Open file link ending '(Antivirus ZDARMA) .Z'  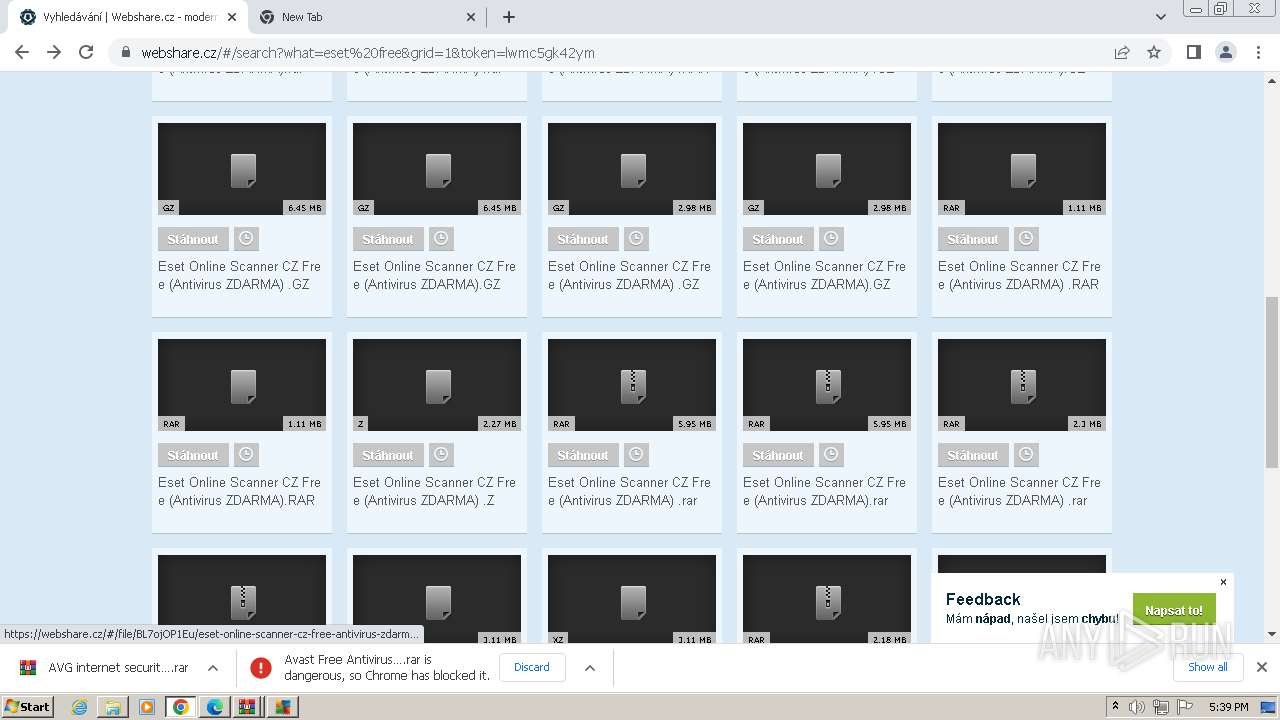coord(434,491)
